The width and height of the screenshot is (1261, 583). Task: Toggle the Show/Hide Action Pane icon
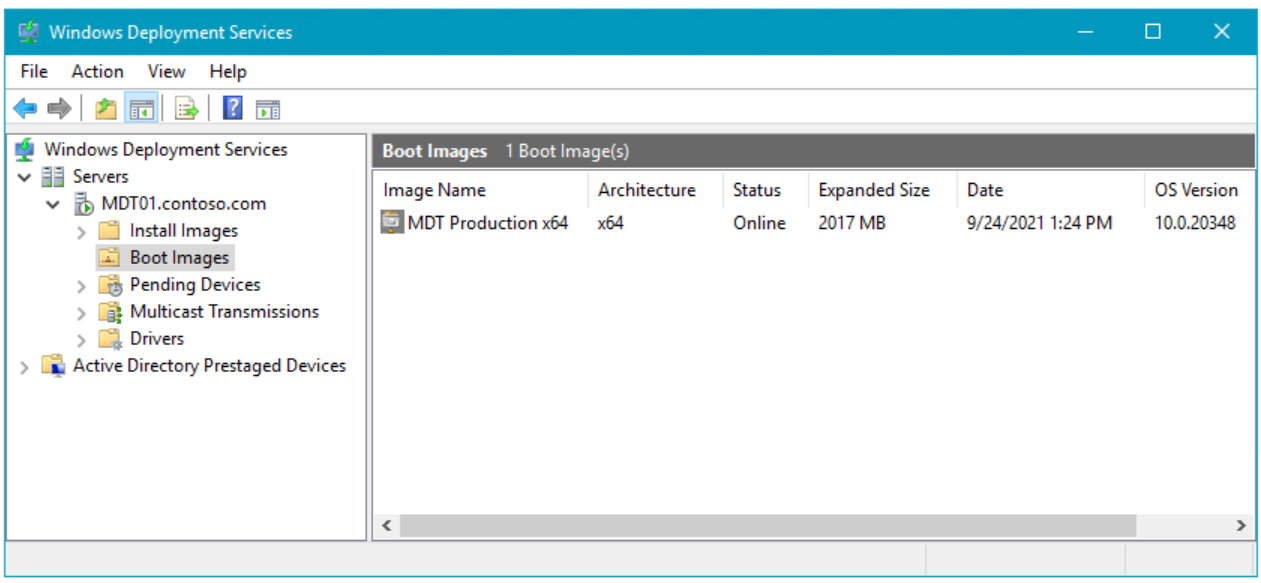(x=267, y=108)
